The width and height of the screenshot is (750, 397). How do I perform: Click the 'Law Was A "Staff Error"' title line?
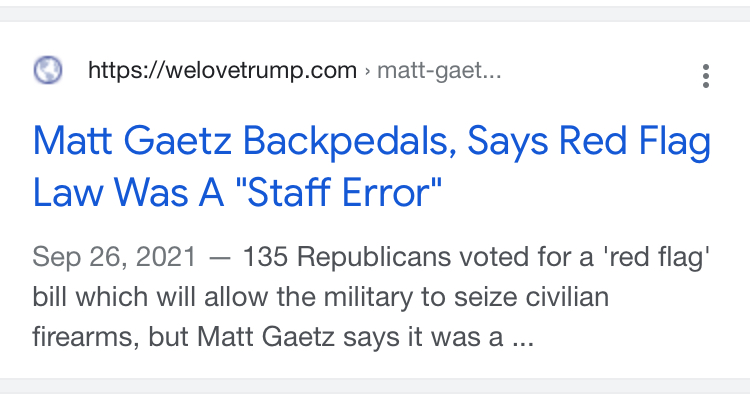point(237,192)
